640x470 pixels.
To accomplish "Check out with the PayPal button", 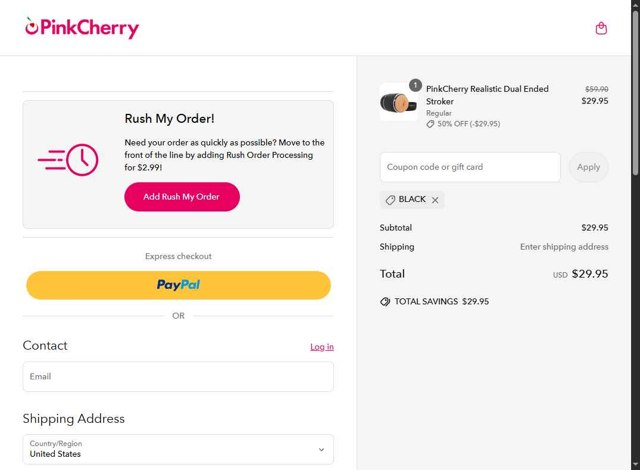I will click(178, 285).
